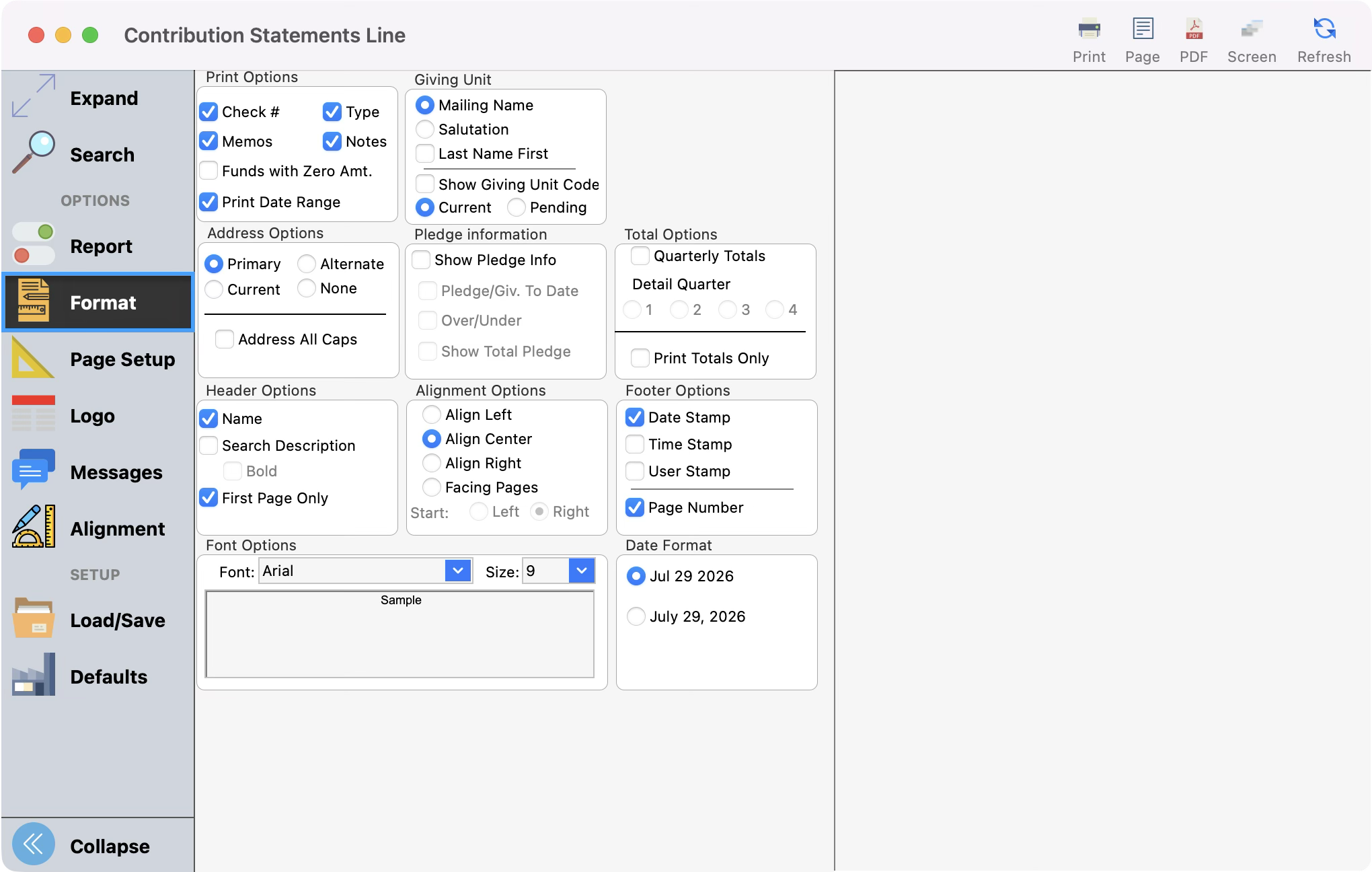The width and height of the screenshot is (1372, 872).
Task: Click the font size value field
Action: point(546,571)
